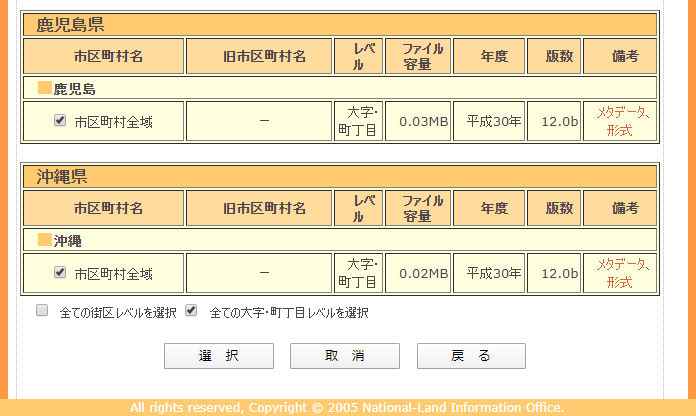Click the orange square icon beside 鹿児島
The width and height of the screenshot is (696, 416).
point(44,88)
